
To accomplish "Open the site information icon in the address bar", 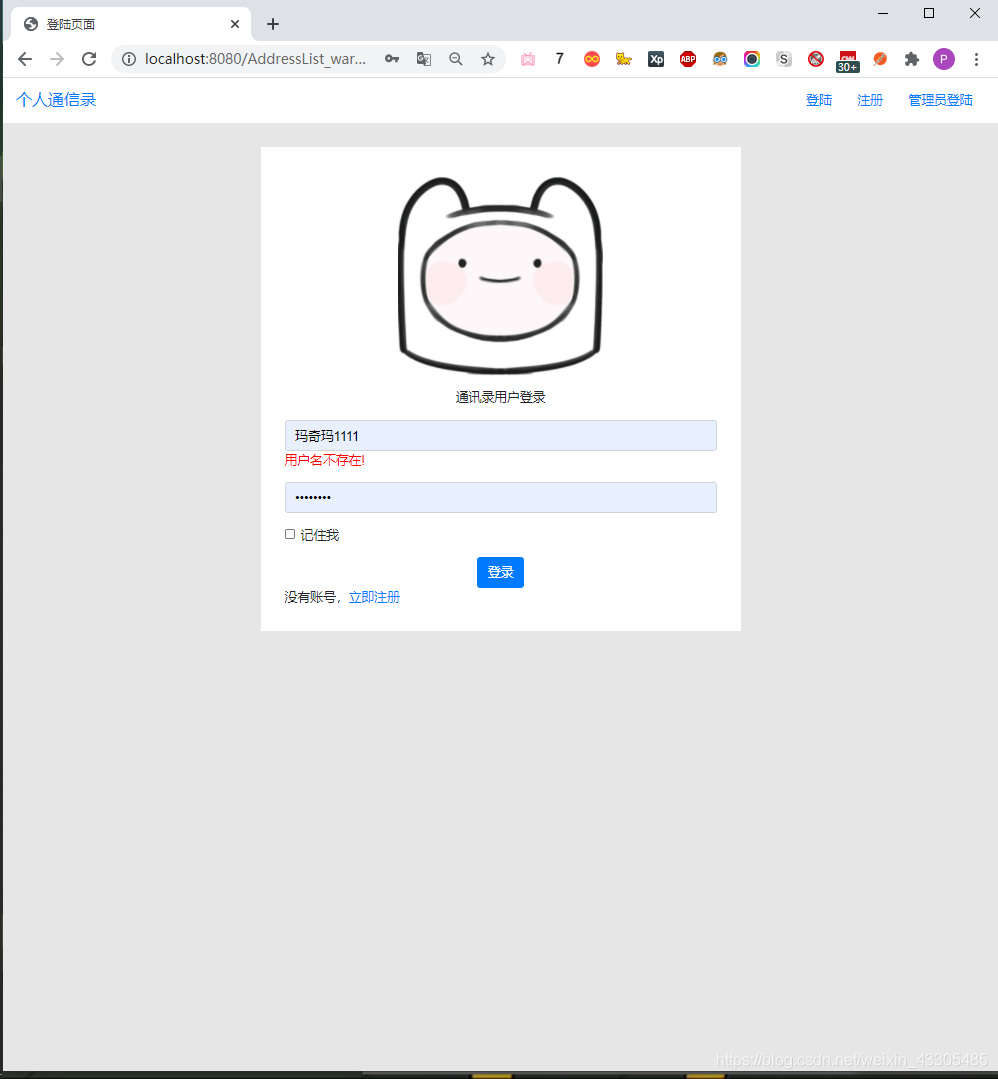I will pyautogui.click(x=129, y=59).
